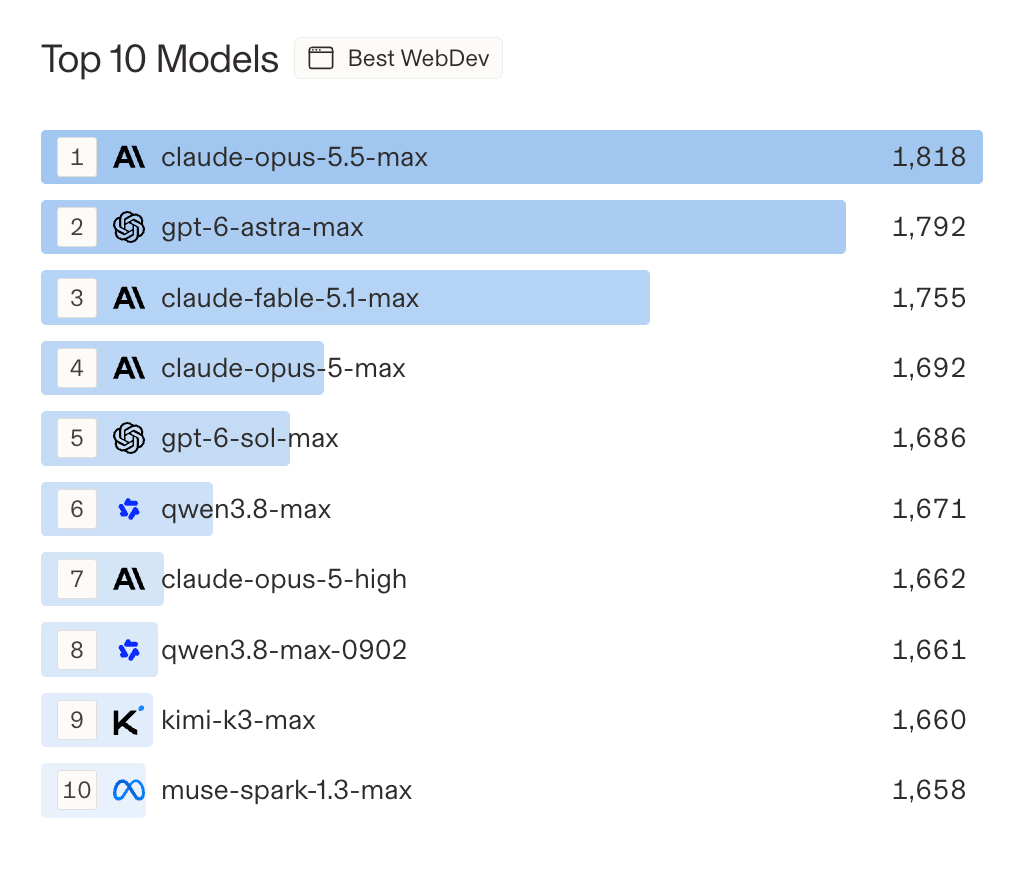Screen dimensions: 1028x874
Task: Click the 1,755 score bar for claude-fable-5.1-max
Action: [x=346, y=298]
